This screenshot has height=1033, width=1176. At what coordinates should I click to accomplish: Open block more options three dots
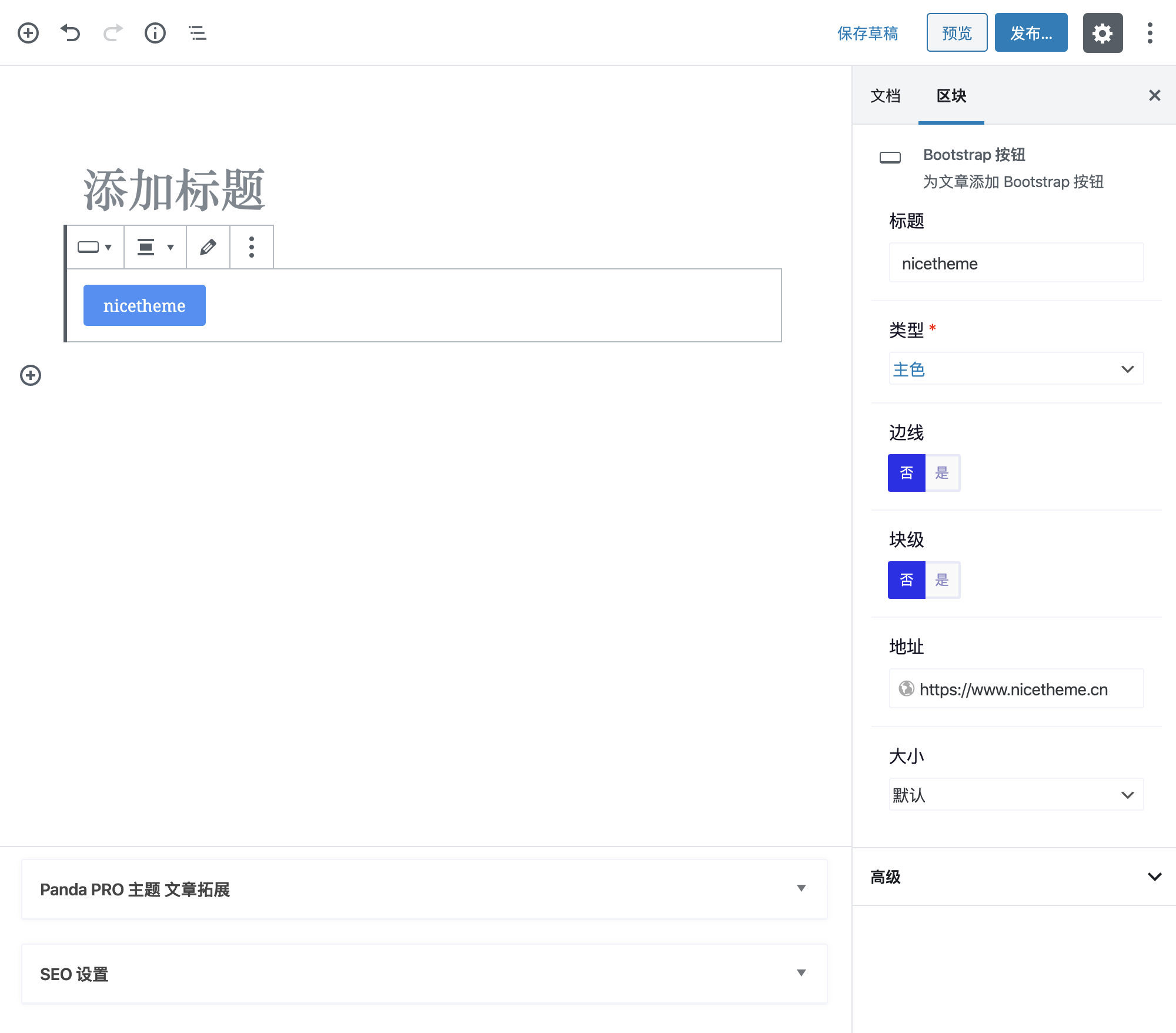(x=252, y=247)
